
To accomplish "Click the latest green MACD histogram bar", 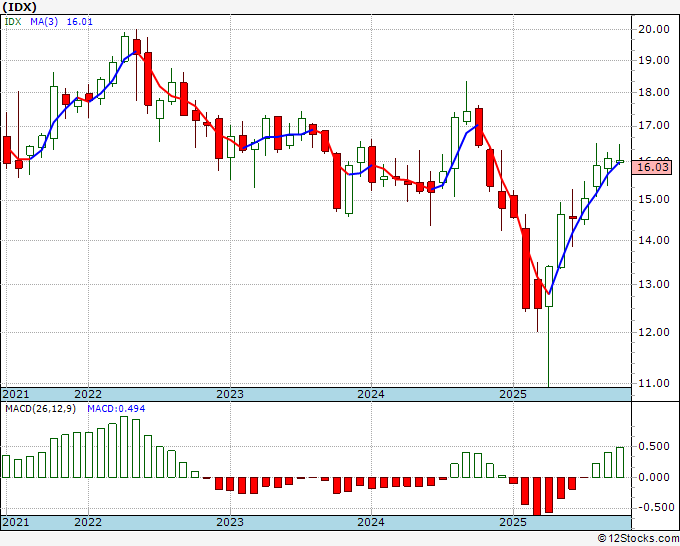I will click(x=620, y=462).
